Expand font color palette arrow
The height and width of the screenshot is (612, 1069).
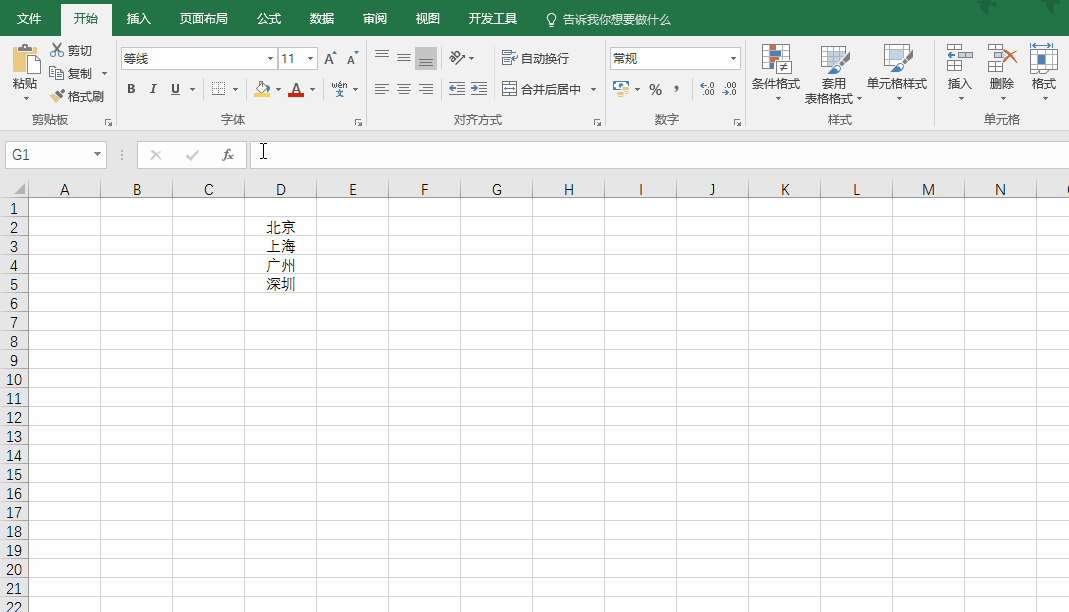pyautogui.click(x=312, y=89)
